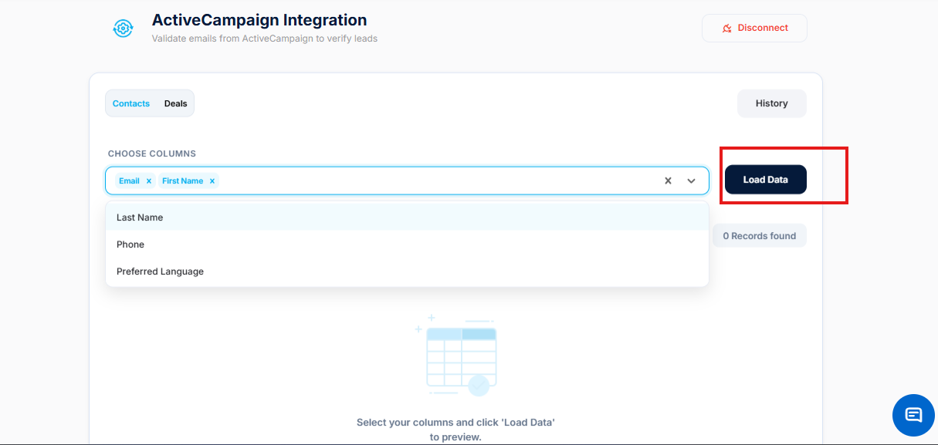The width and height of the screenshot is (938, 445).
Task: Click the ActiveCampaign Integration heading
Action: pos(259,20)
